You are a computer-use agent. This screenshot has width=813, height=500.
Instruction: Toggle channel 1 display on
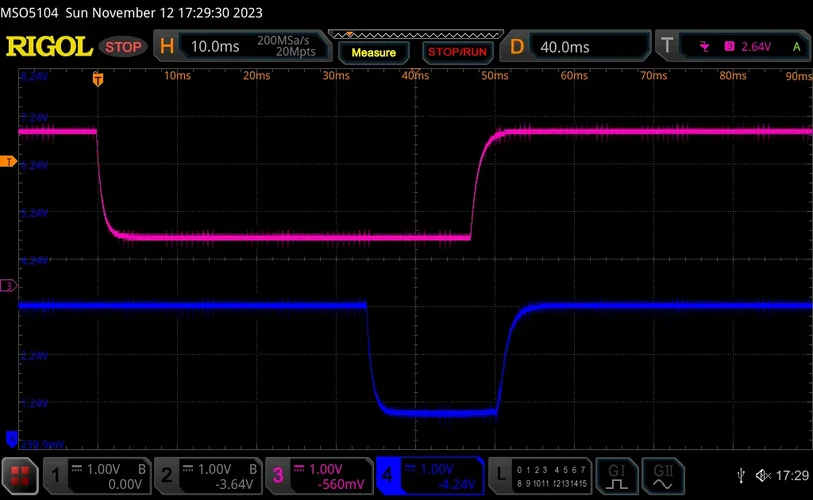pos(96,475)
